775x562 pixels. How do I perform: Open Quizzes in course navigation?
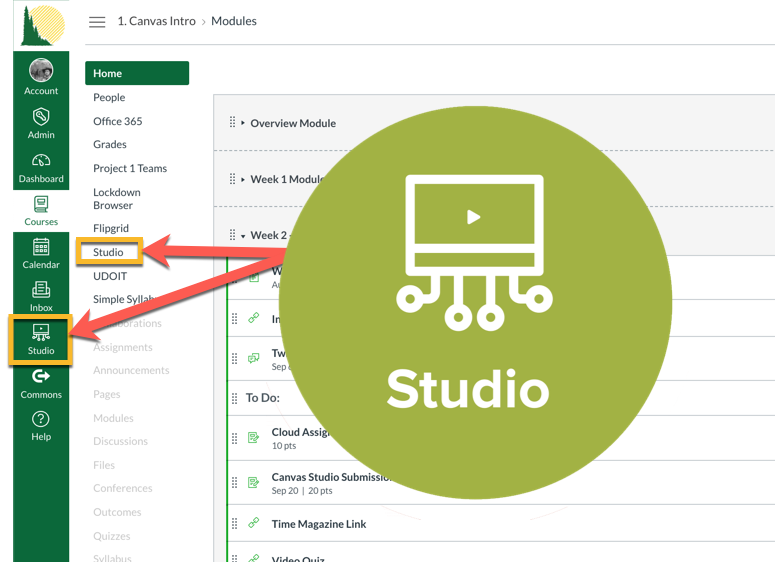pyautogui.click(x=112, y=536)
